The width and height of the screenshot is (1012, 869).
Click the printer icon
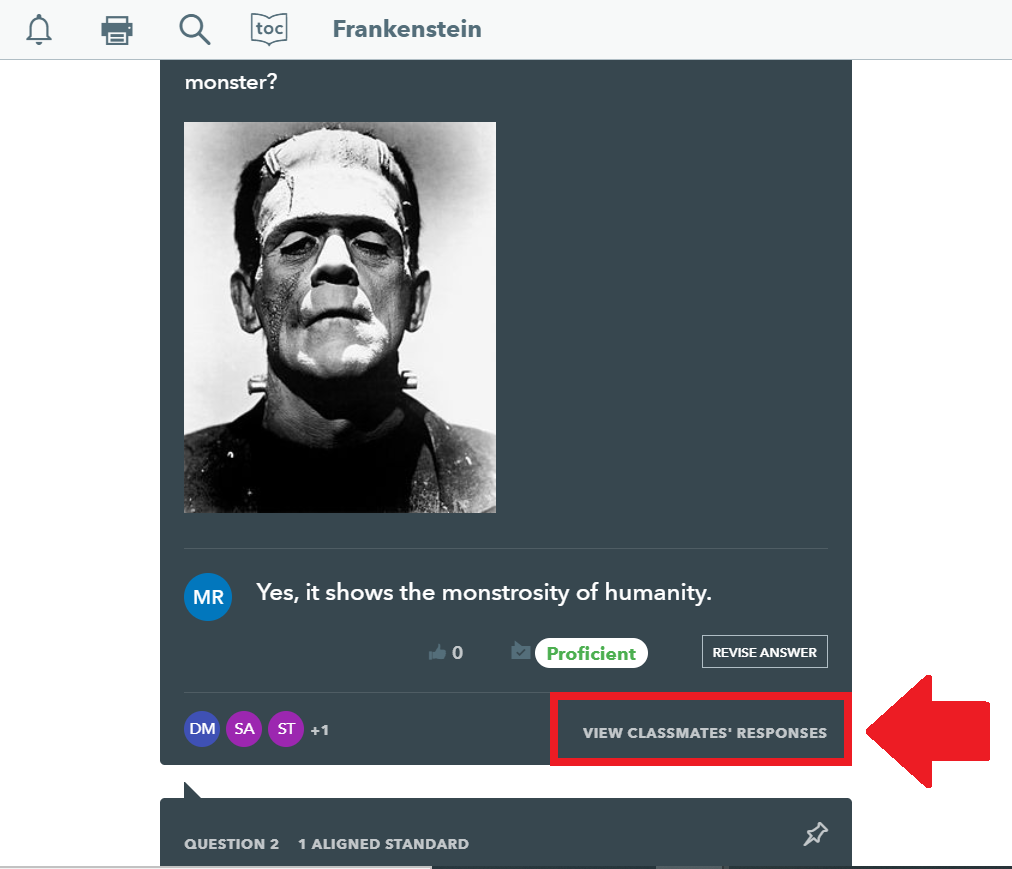117,30
